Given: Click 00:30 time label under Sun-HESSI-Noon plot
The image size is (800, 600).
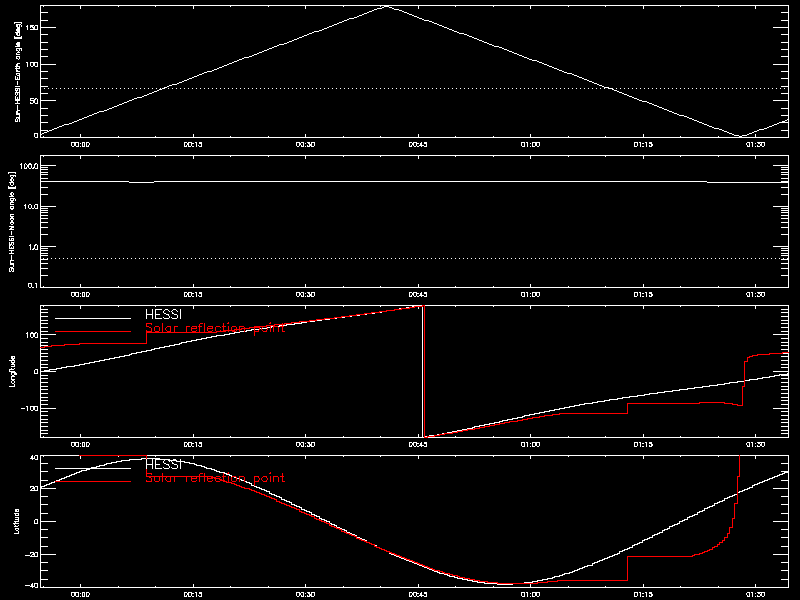Looking at the screenshot, I should click(305, 294).
